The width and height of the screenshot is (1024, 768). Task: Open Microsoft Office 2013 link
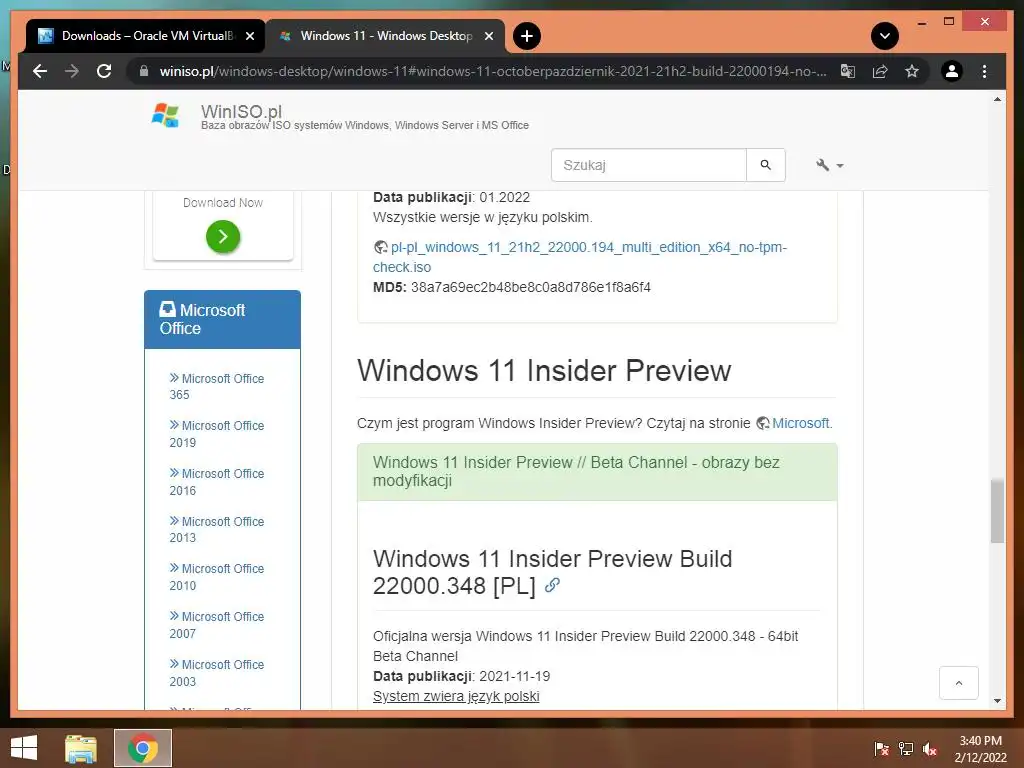coord(216,530)
